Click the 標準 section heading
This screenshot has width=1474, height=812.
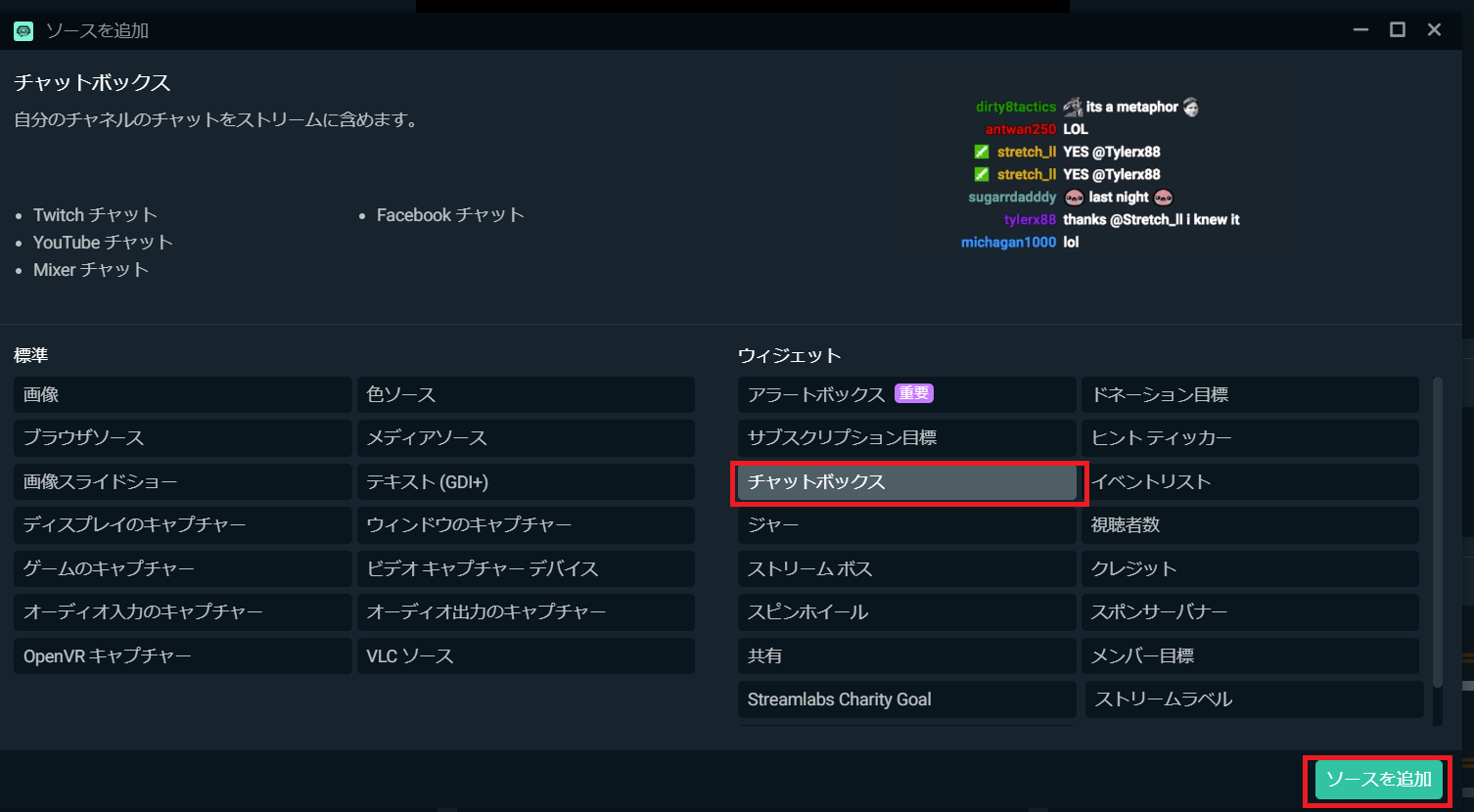(30, 355)
